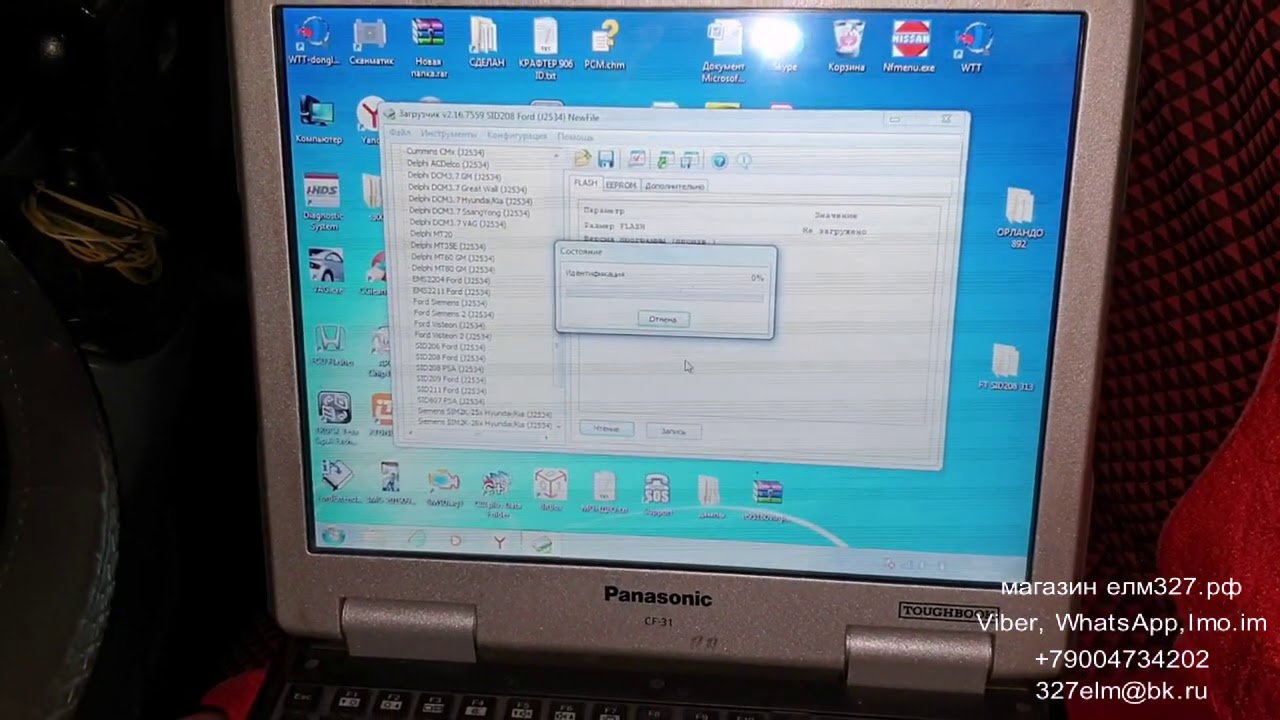
Task: Click the Не загружено value cell
Action: coord(834,231)
